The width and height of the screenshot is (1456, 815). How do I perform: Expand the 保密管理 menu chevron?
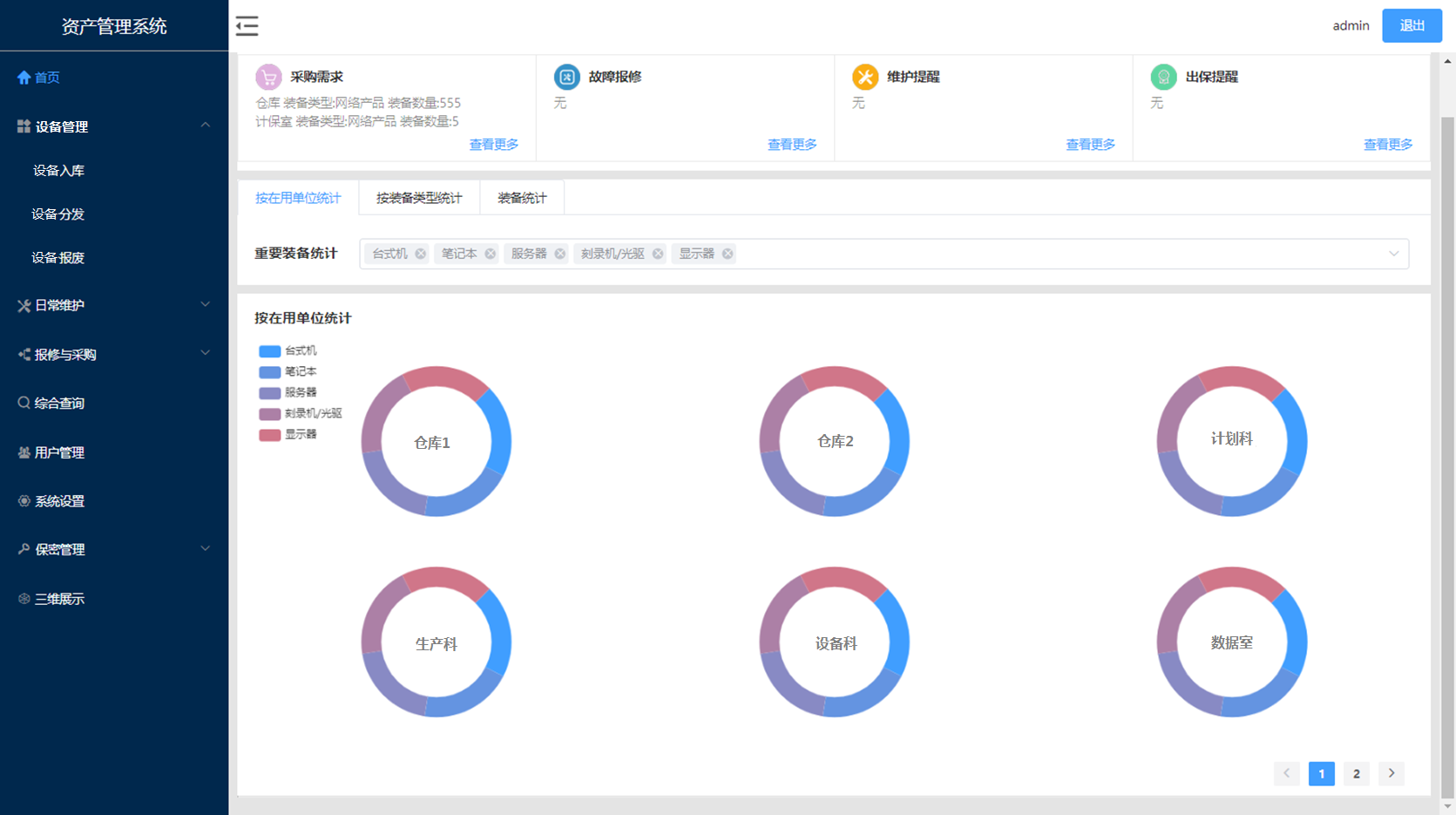coord(206,548)
